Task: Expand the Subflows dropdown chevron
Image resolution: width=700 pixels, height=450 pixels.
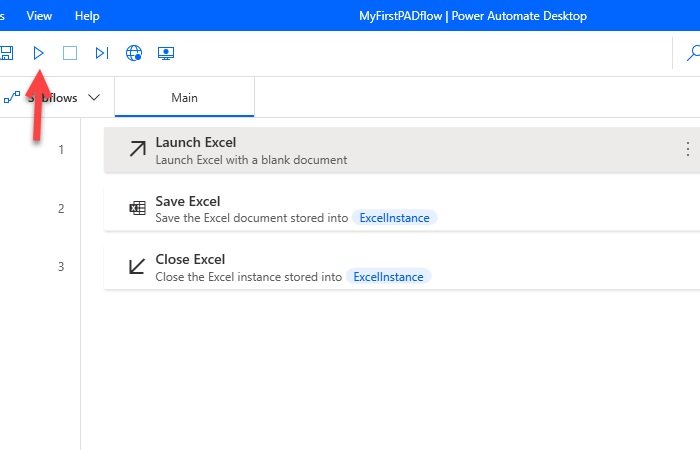Action: point(94,97)
